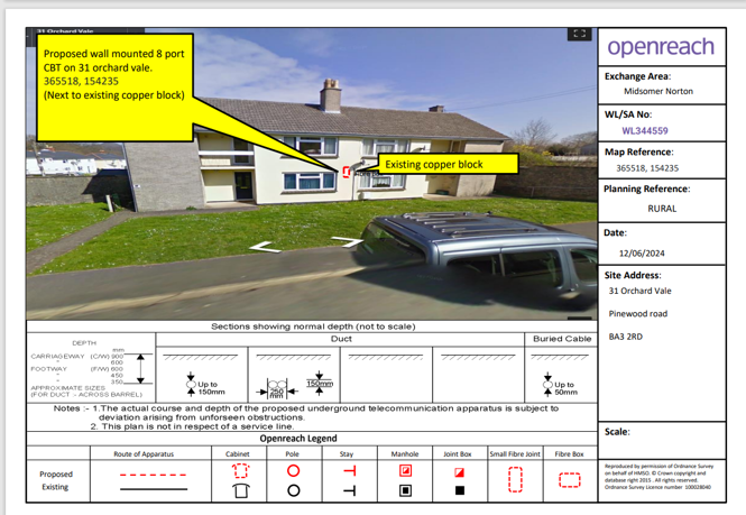Click the 'Small Fibre Joint' column header

(x=515, y=454)
